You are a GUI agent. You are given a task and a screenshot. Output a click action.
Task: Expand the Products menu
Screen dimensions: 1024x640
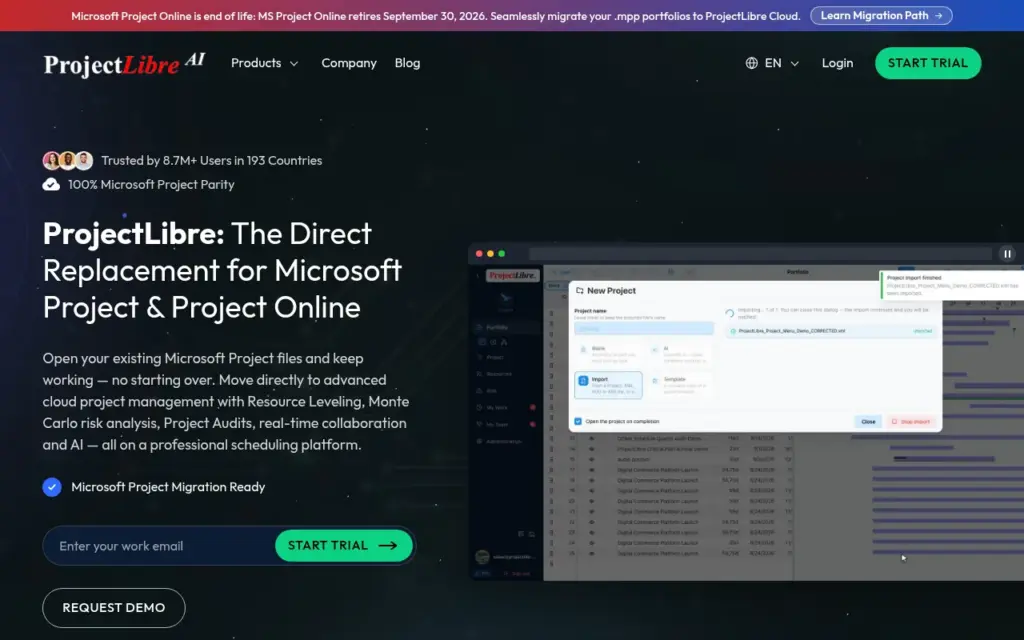pos(264,63)
